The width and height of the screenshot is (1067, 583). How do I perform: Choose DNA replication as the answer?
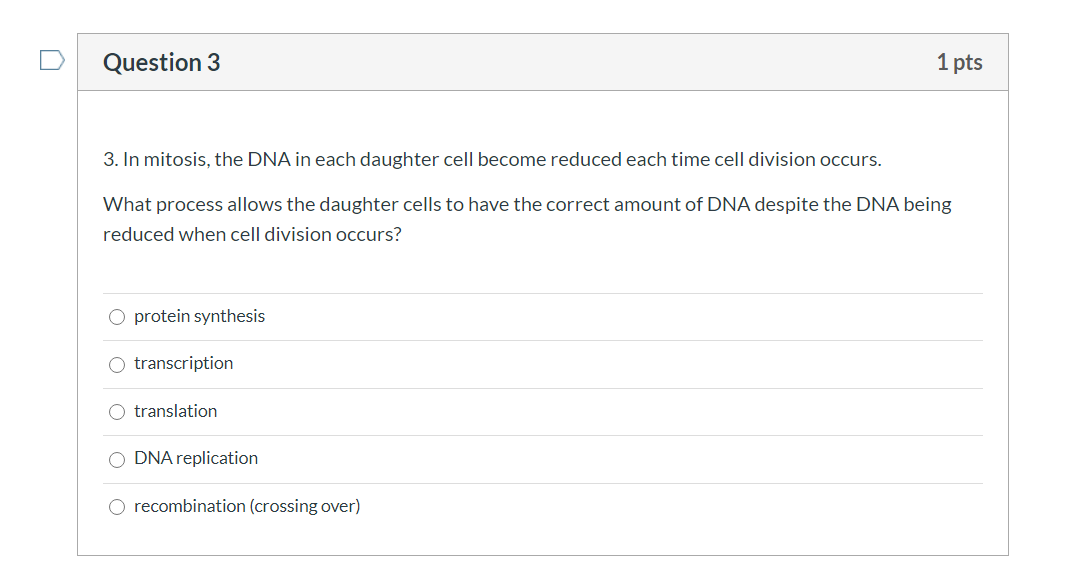(116, 459)
